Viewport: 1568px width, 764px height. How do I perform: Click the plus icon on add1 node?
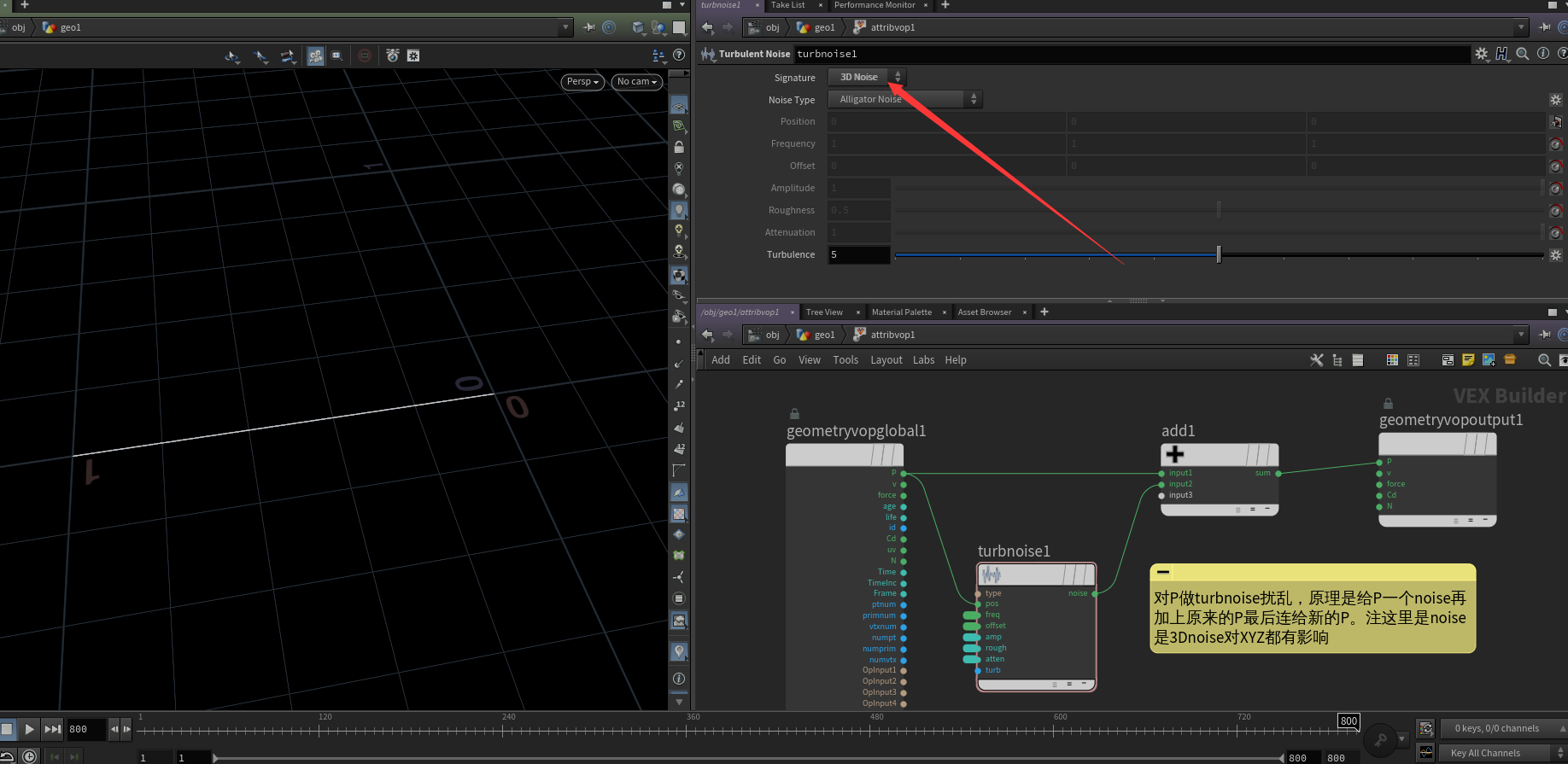click(x=1175, y=455)
